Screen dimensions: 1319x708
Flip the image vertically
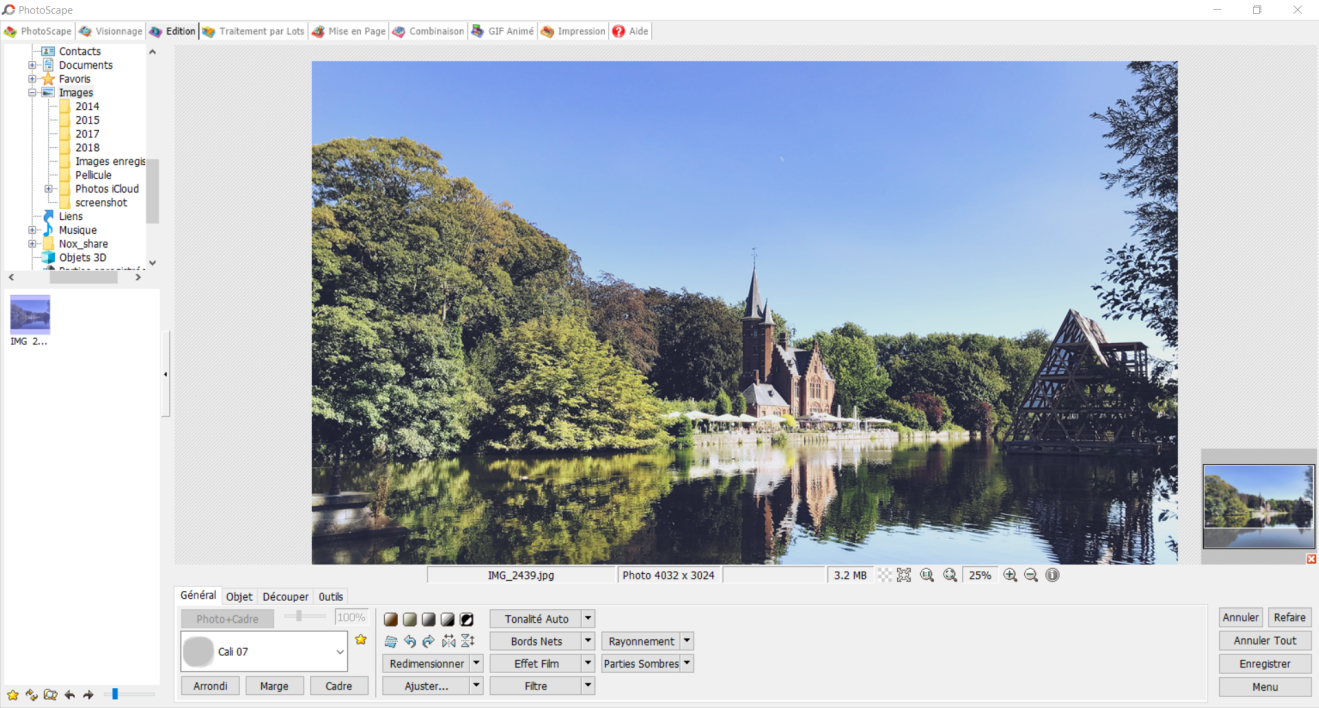pyautogui.click(x=467, y=642)
